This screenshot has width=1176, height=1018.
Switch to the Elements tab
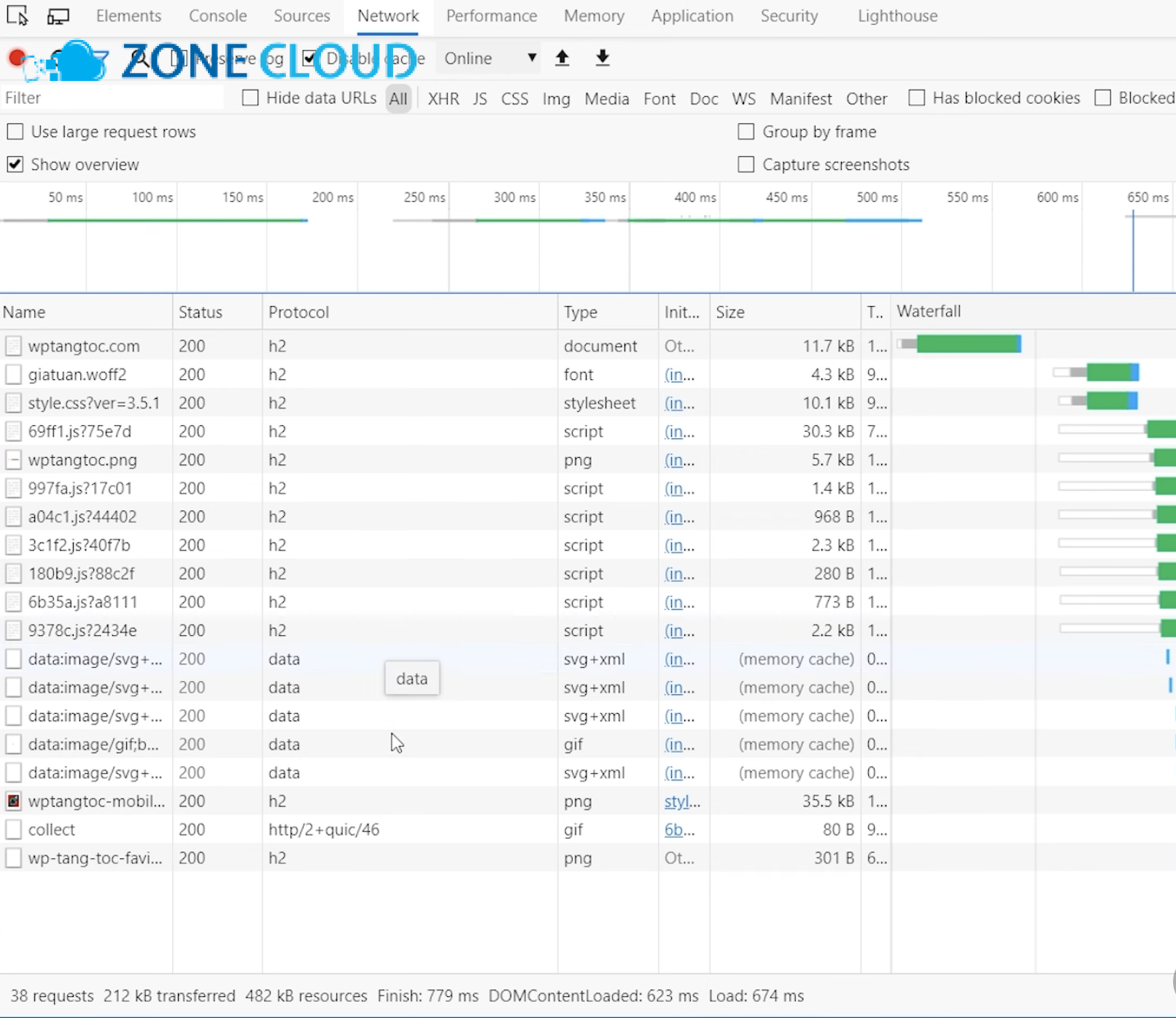point(128,15)
